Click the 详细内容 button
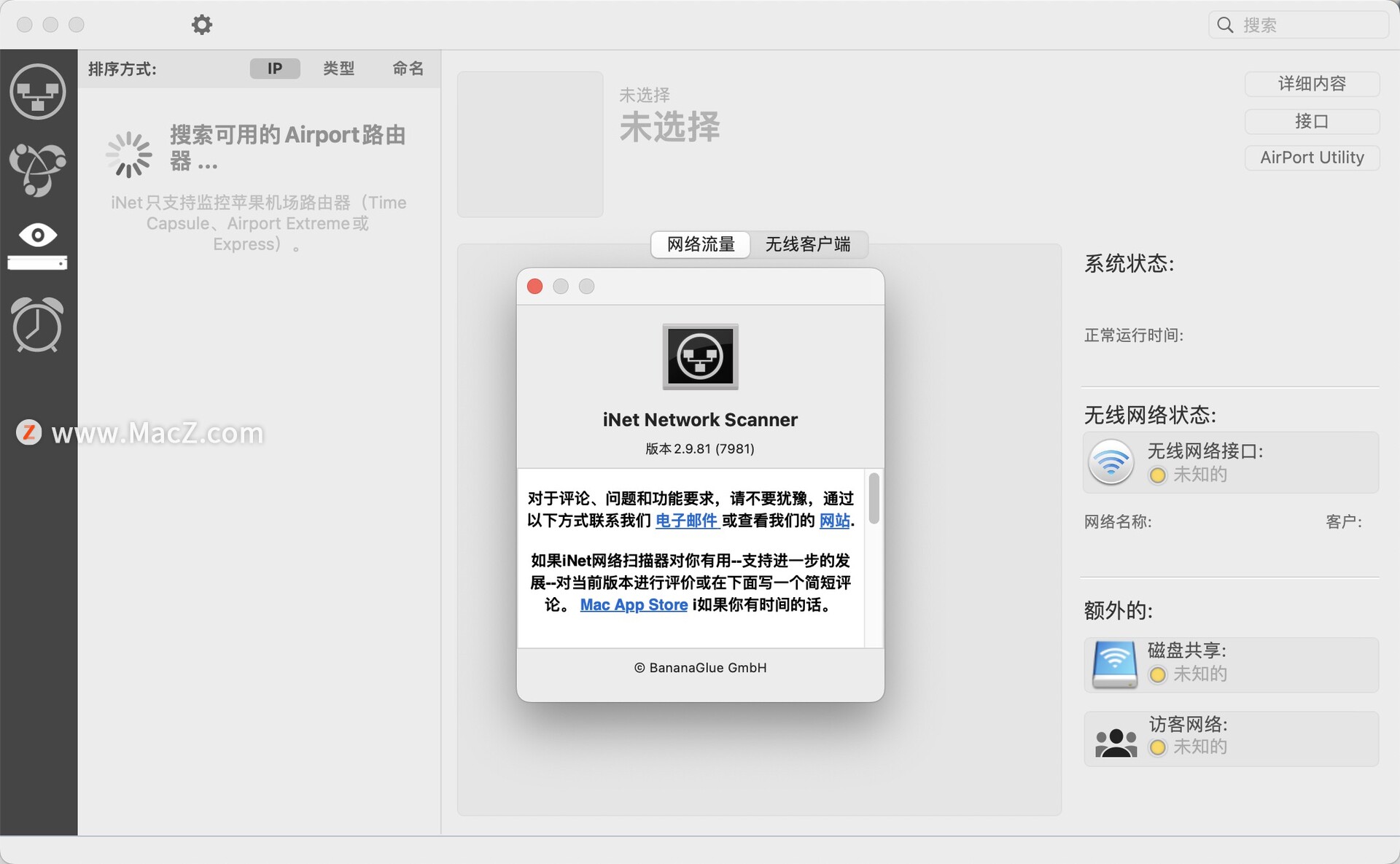Screen dimensions: 1400x864 point(1312,84)
